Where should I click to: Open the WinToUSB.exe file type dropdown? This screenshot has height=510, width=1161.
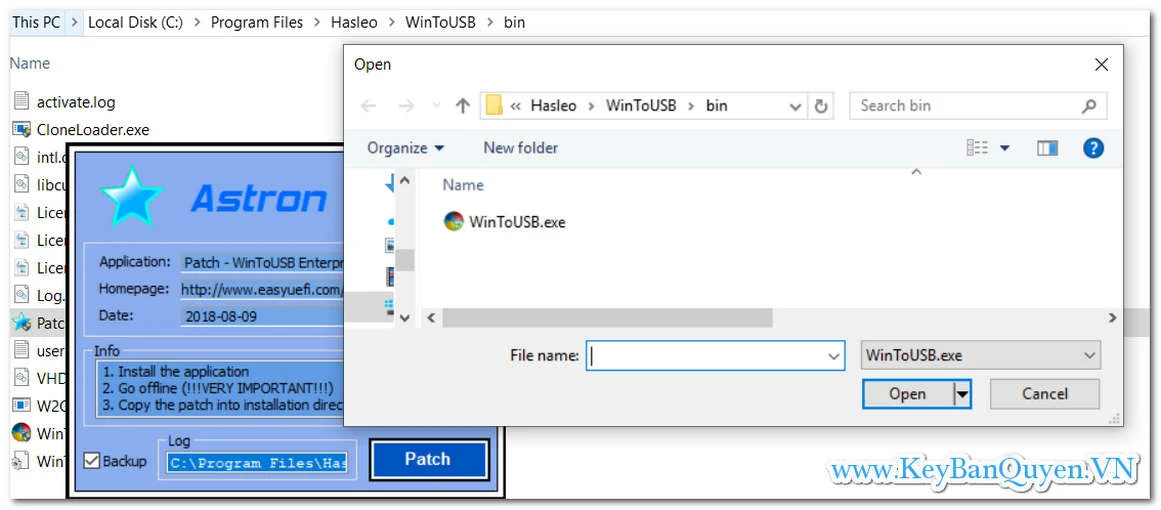click(x=981, y=355)
